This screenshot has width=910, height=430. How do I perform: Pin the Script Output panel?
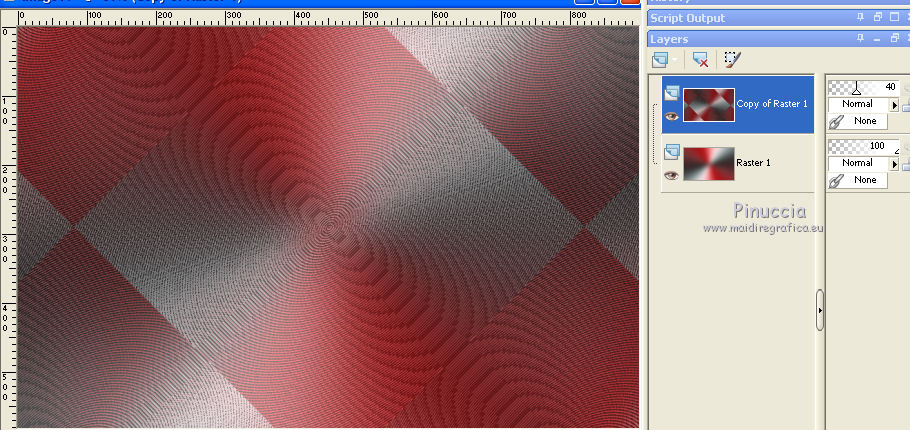860,17
